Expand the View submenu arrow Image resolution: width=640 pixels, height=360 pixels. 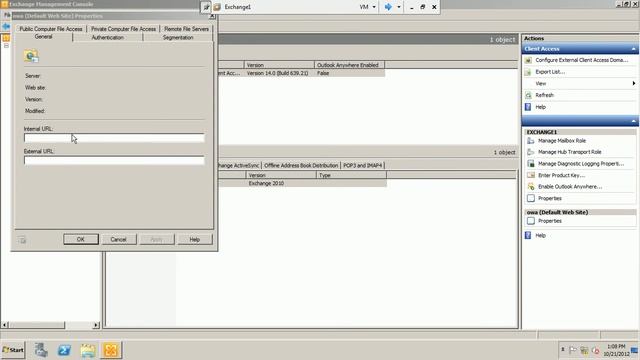(633, 83)
